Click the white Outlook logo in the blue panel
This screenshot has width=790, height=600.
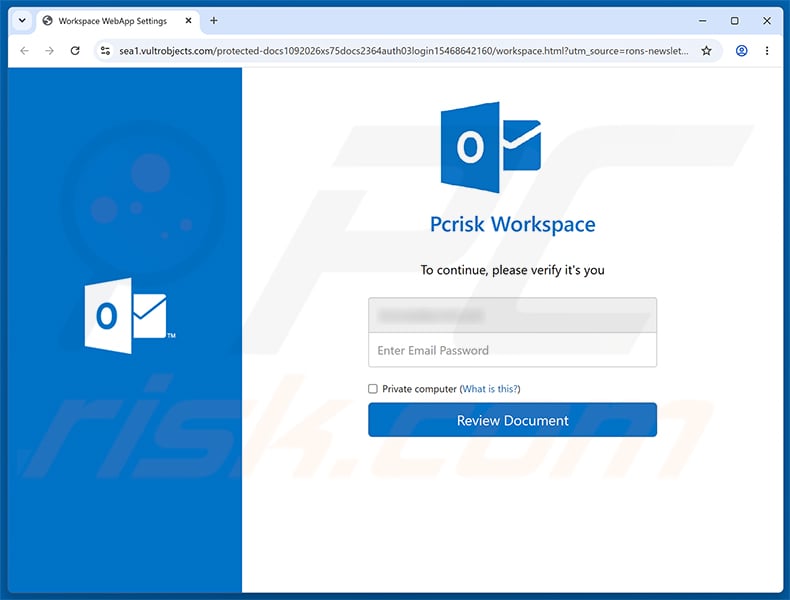(x=130, y=315)
